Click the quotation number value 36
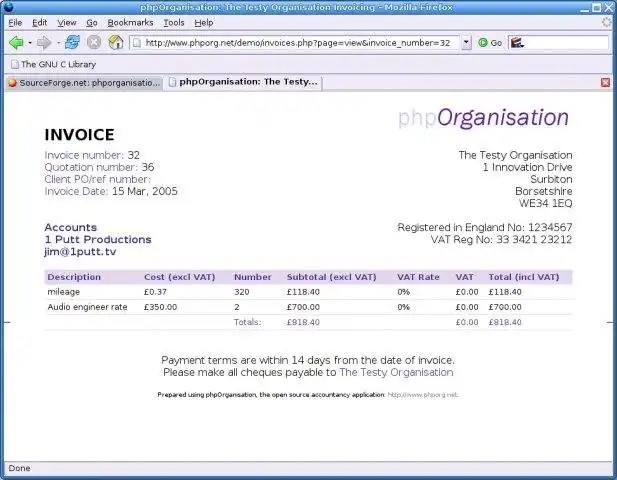Image resolution: width=617 pixels, height=480 pixels. click(148, 167)
